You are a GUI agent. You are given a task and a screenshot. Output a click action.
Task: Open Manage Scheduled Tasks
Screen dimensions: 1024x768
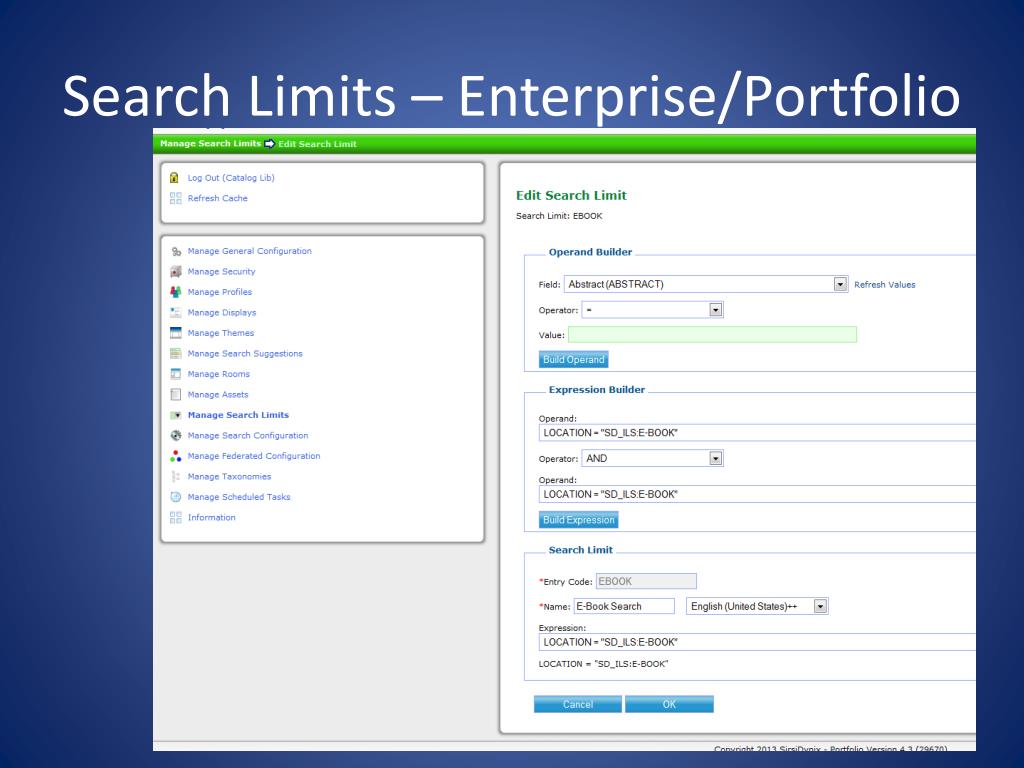pos(239,497)
